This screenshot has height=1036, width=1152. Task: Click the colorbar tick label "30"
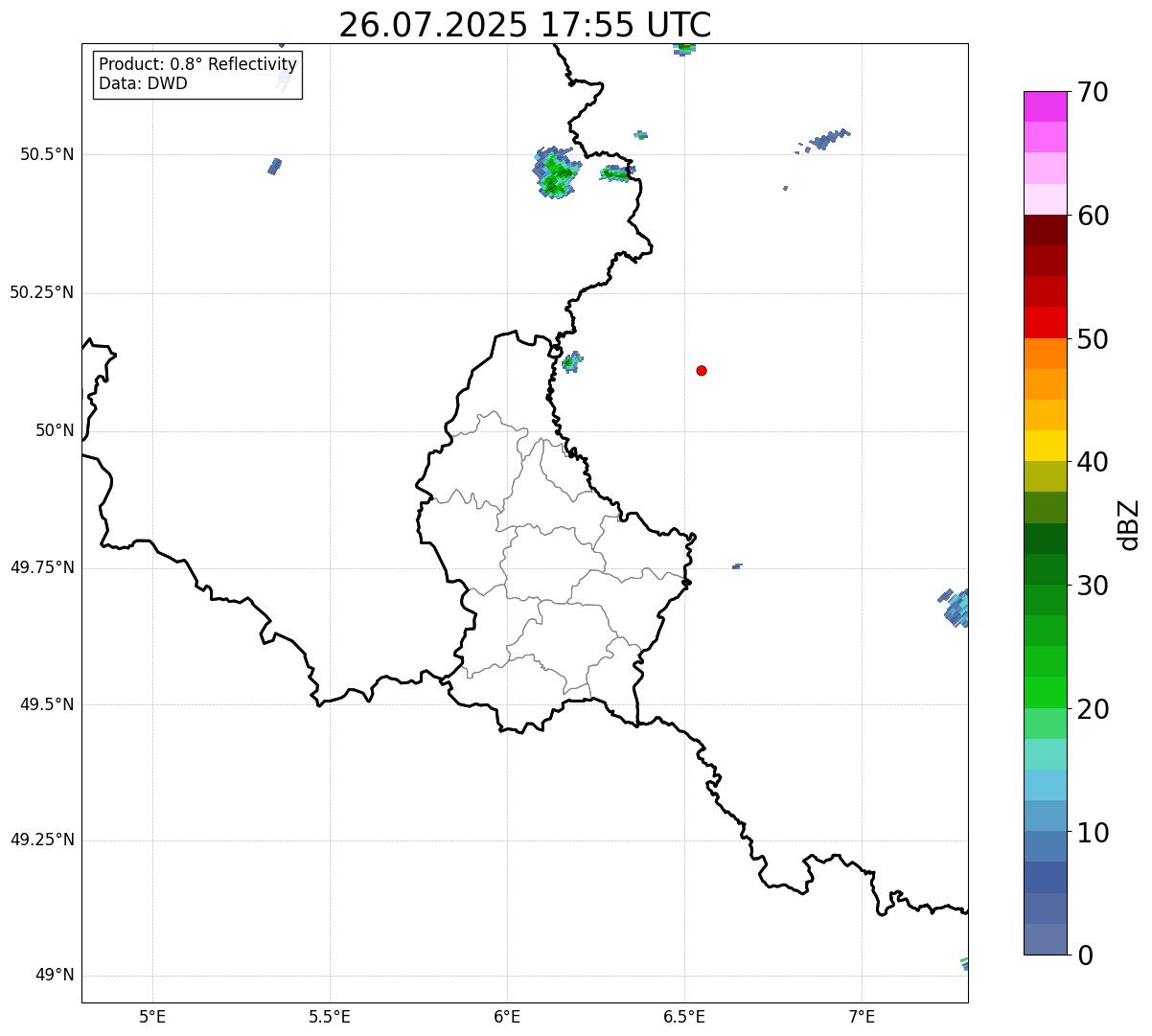tap(1093, 586)
